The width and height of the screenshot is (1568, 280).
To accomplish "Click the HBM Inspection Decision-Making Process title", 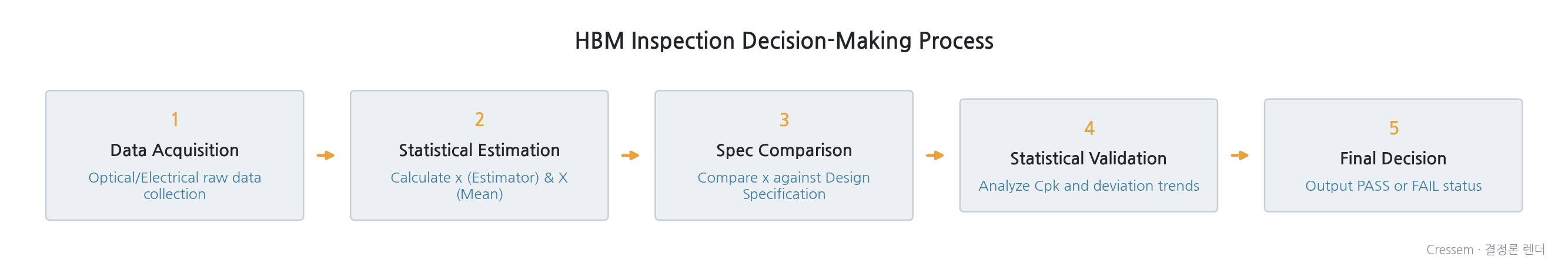I will tap(784, 41).
